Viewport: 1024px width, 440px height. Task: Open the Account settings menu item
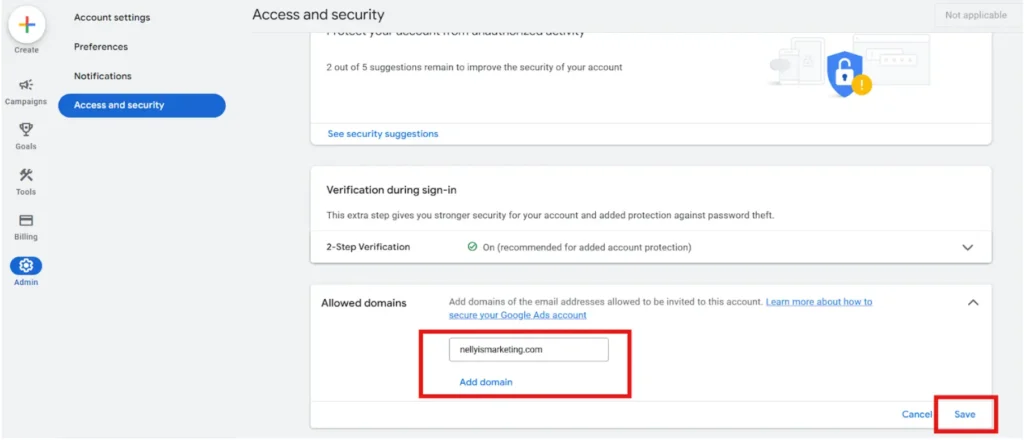pos(112,18)
